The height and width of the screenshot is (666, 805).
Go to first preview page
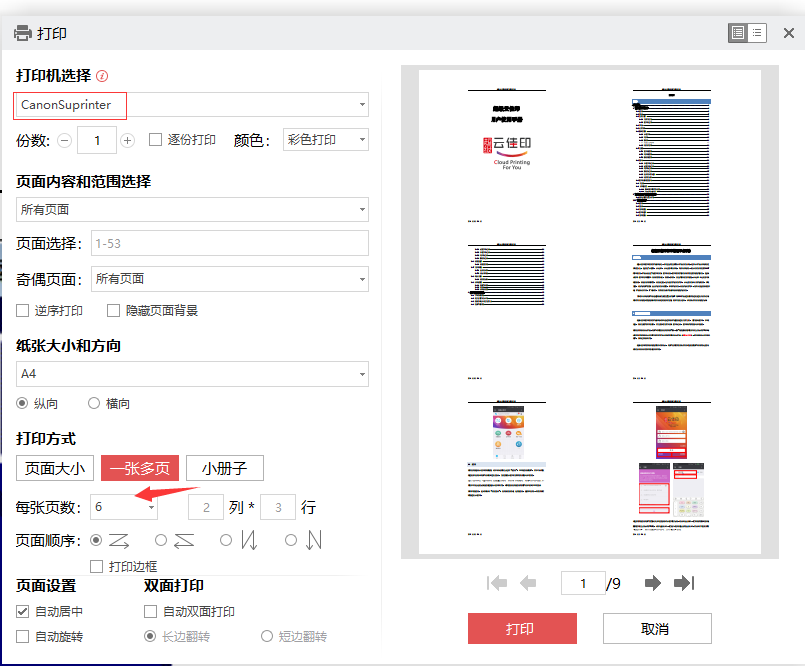[496, 583]
